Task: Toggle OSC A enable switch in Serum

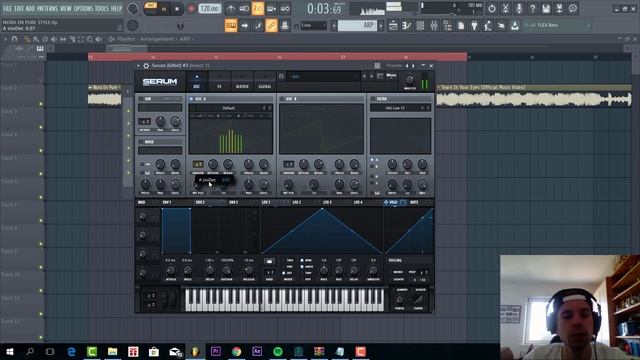Action: pyautogui.click(x=191, y=99)
